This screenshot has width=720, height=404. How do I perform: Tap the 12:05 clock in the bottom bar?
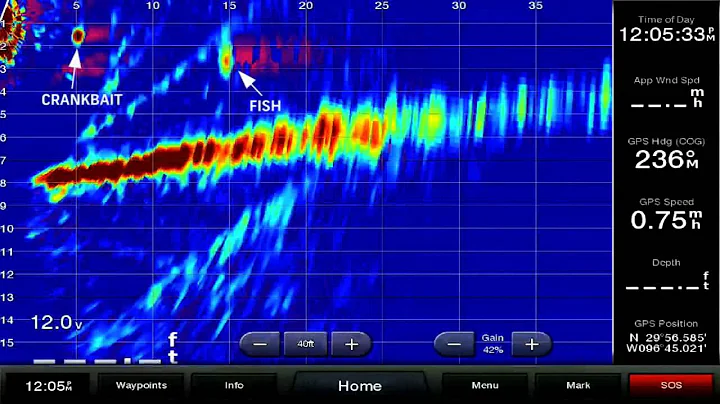[x=48, y=386]
